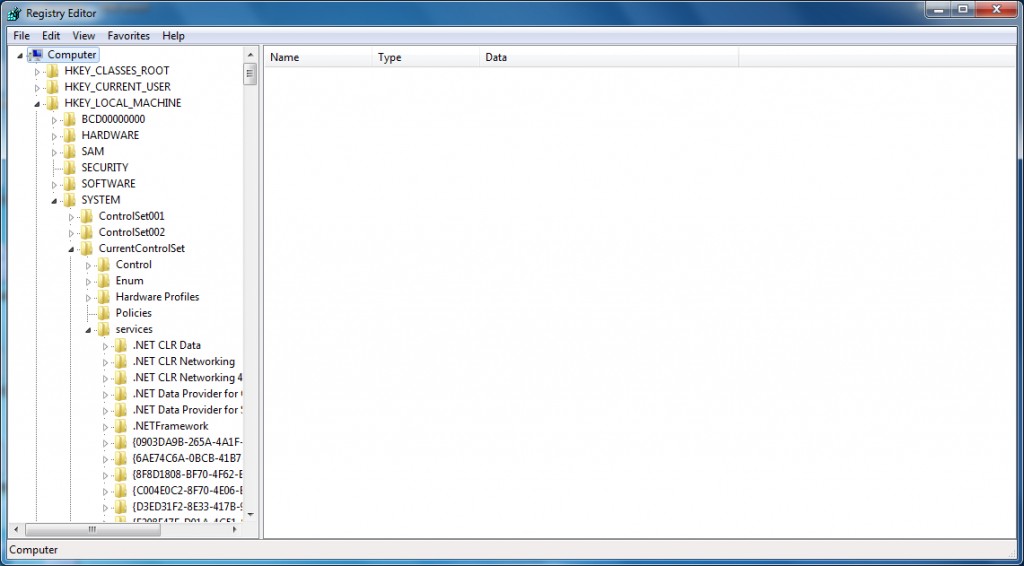The width and height of the screenshot is (1024, 566).
Task: Click the ControlSet001 folder icon
Action: (x=87, y=216)
